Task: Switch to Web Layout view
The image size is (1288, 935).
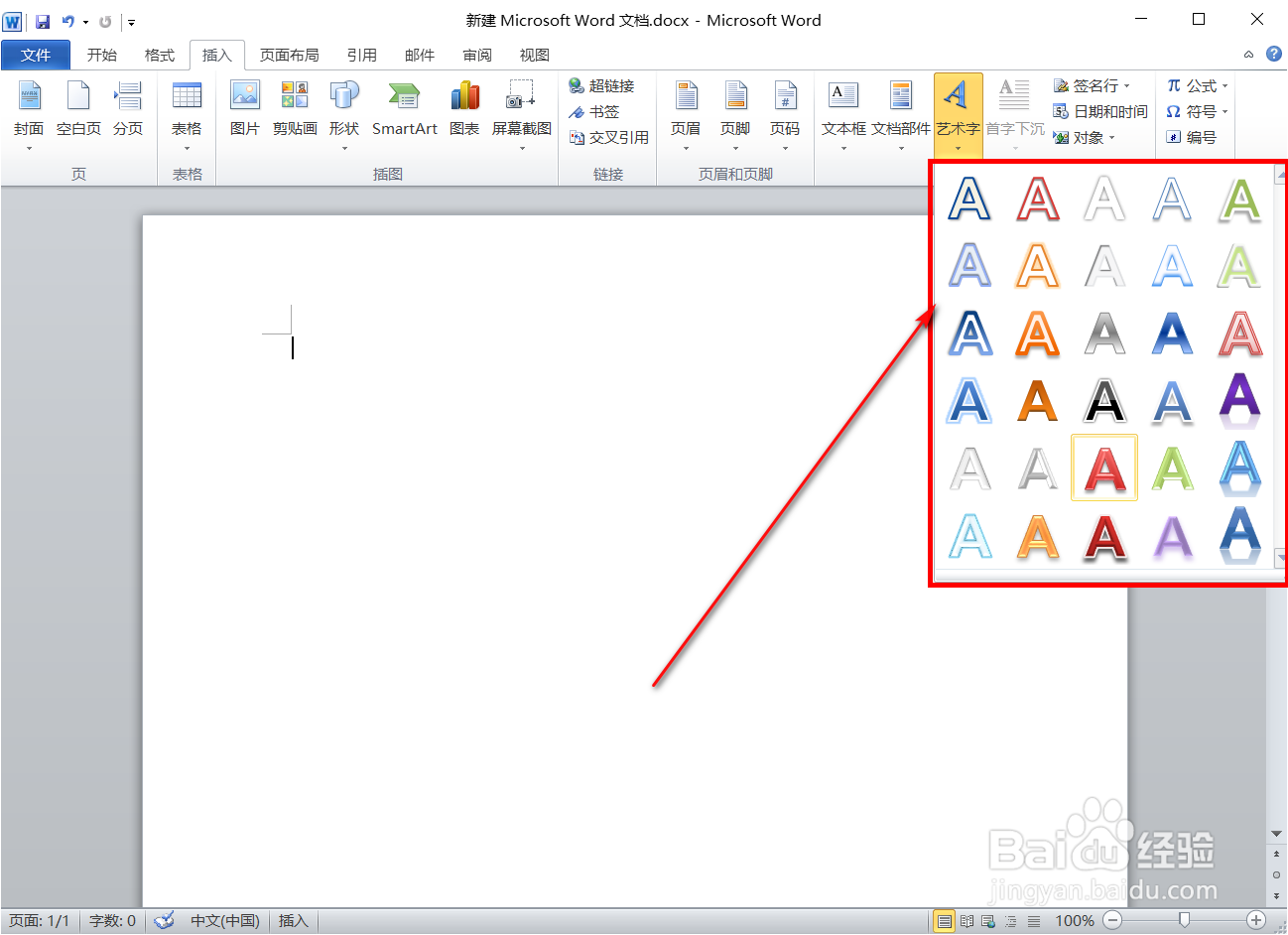Action: pyautogui.click(x=988, y=921)
